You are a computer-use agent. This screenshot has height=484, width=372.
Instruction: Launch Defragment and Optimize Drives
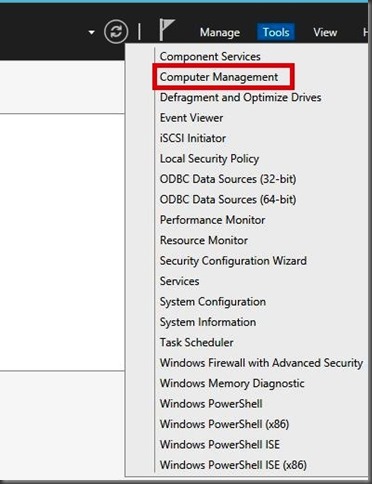[240, 97]
